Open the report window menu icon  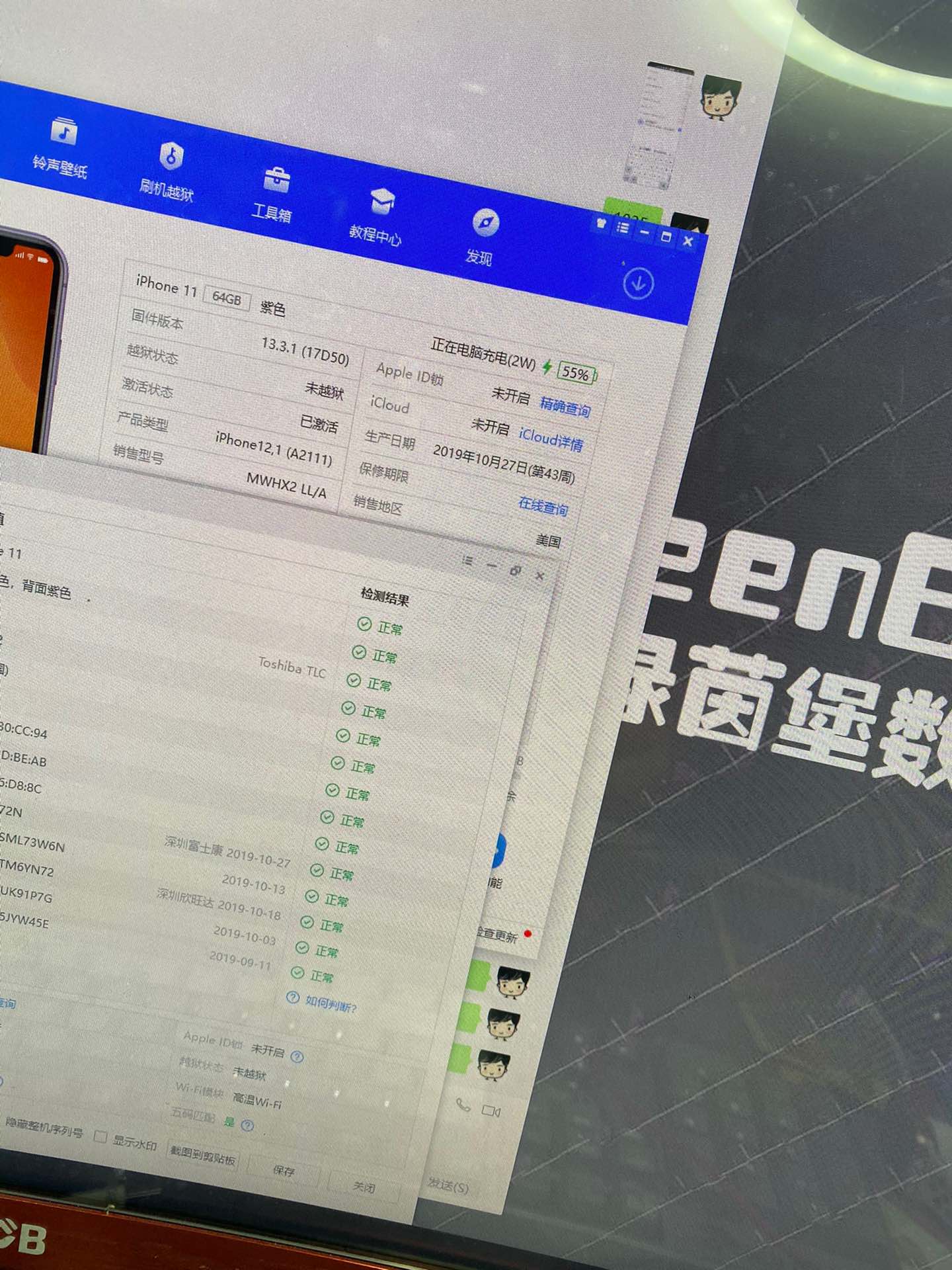[467, 560]
